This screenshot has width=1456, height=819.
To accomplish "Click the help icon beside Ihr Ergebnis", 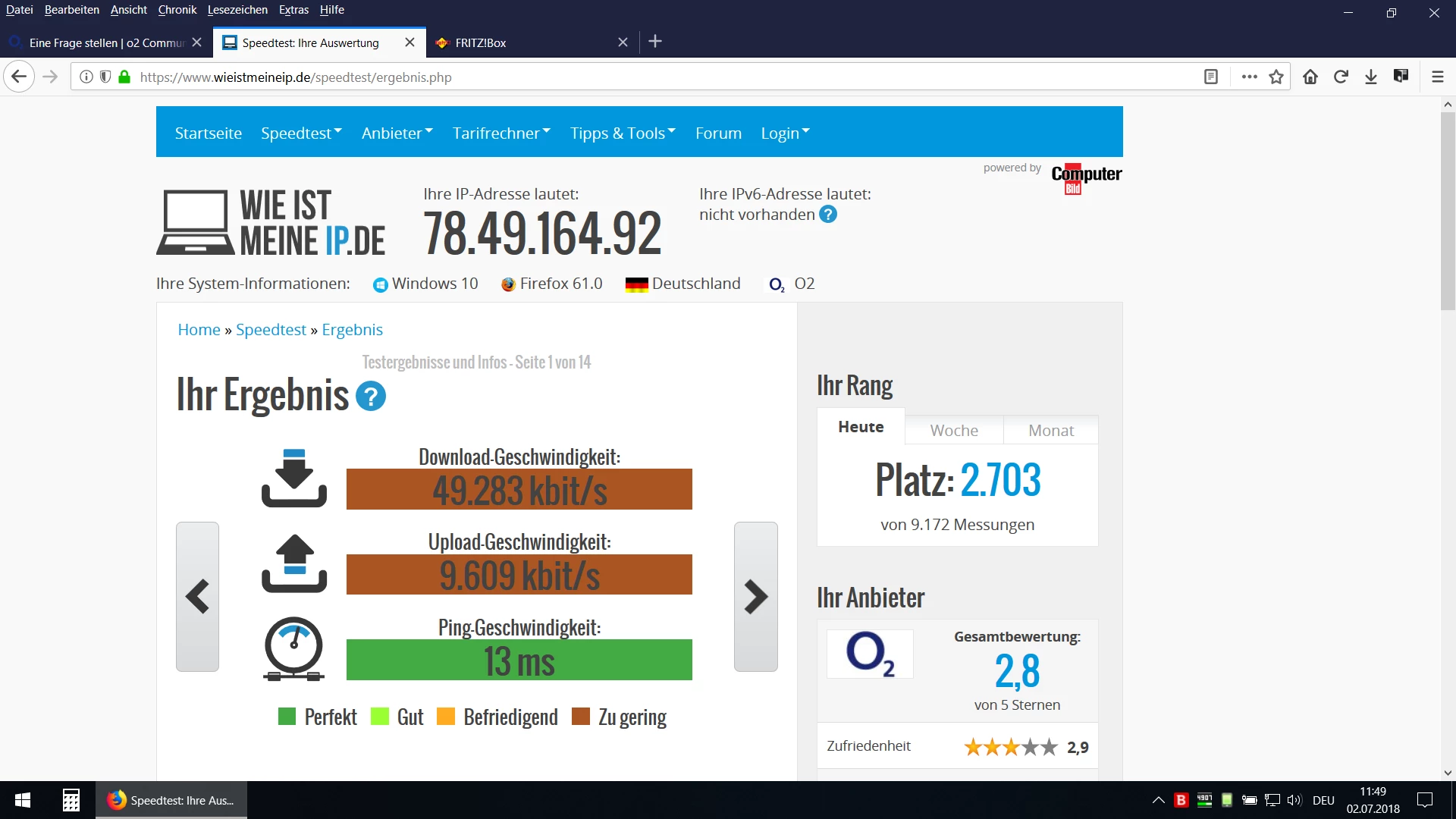I will (371, 397).
